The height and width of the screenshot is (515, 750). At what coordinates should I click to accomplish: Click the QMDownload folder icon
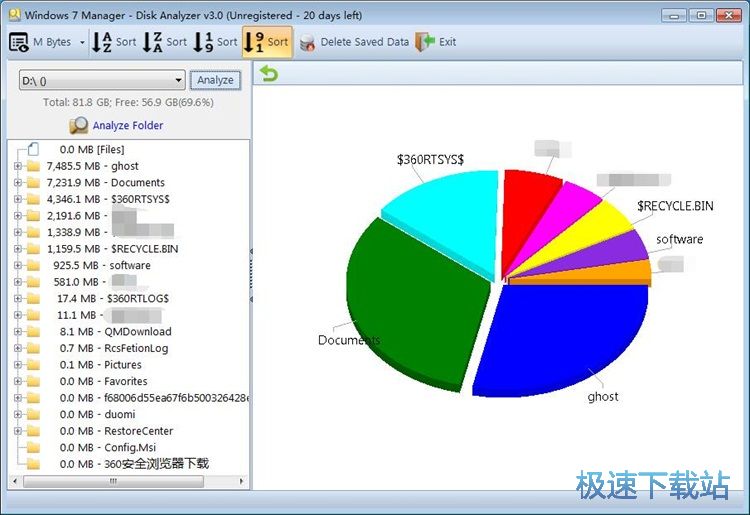[33, 331]
